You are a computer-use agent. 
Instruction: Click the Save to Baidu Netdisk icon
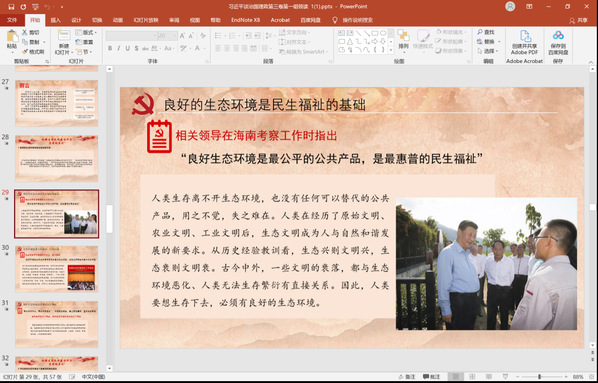coord(558,35)
